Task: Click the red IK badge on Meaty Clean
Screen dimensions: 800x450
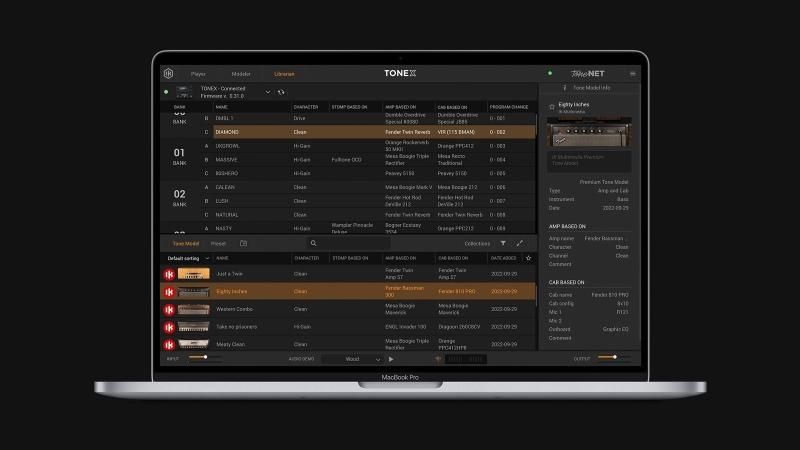Action: [169, 344]
